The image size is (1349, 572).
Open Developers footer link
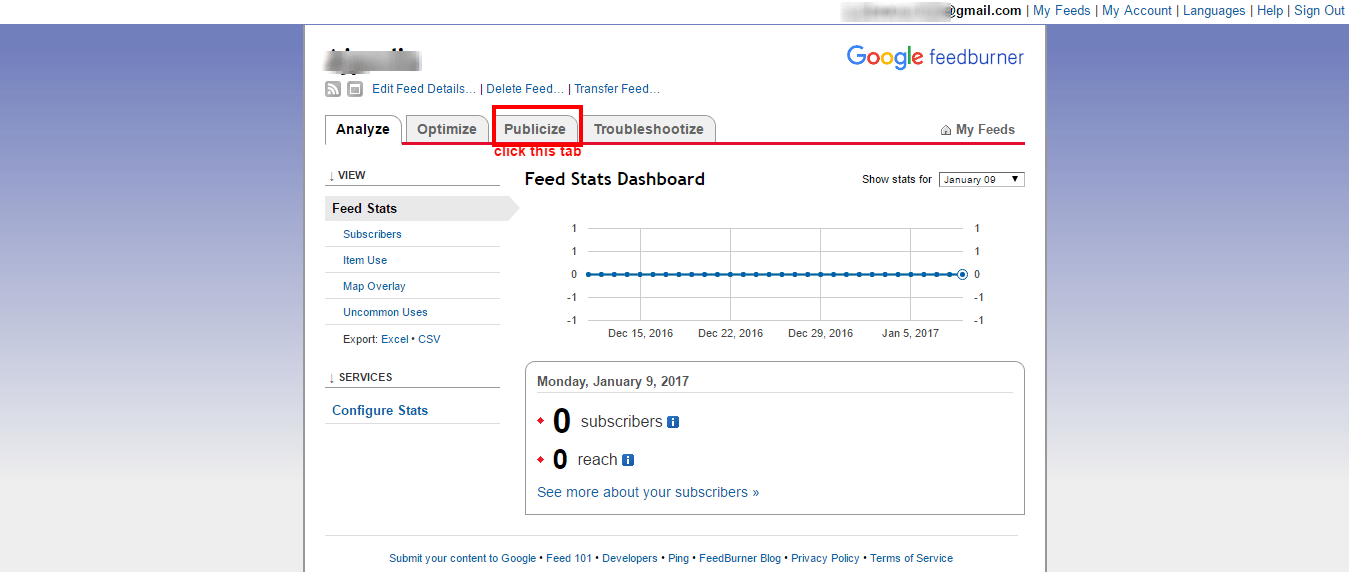630,558
